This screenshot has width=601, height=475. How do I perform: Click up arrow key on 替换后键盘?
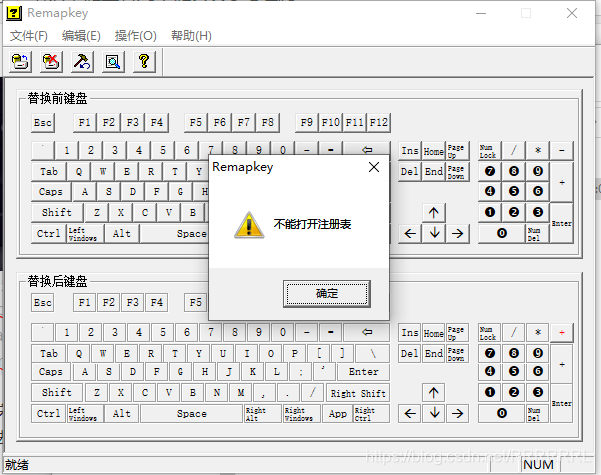(x=434, y=393)
